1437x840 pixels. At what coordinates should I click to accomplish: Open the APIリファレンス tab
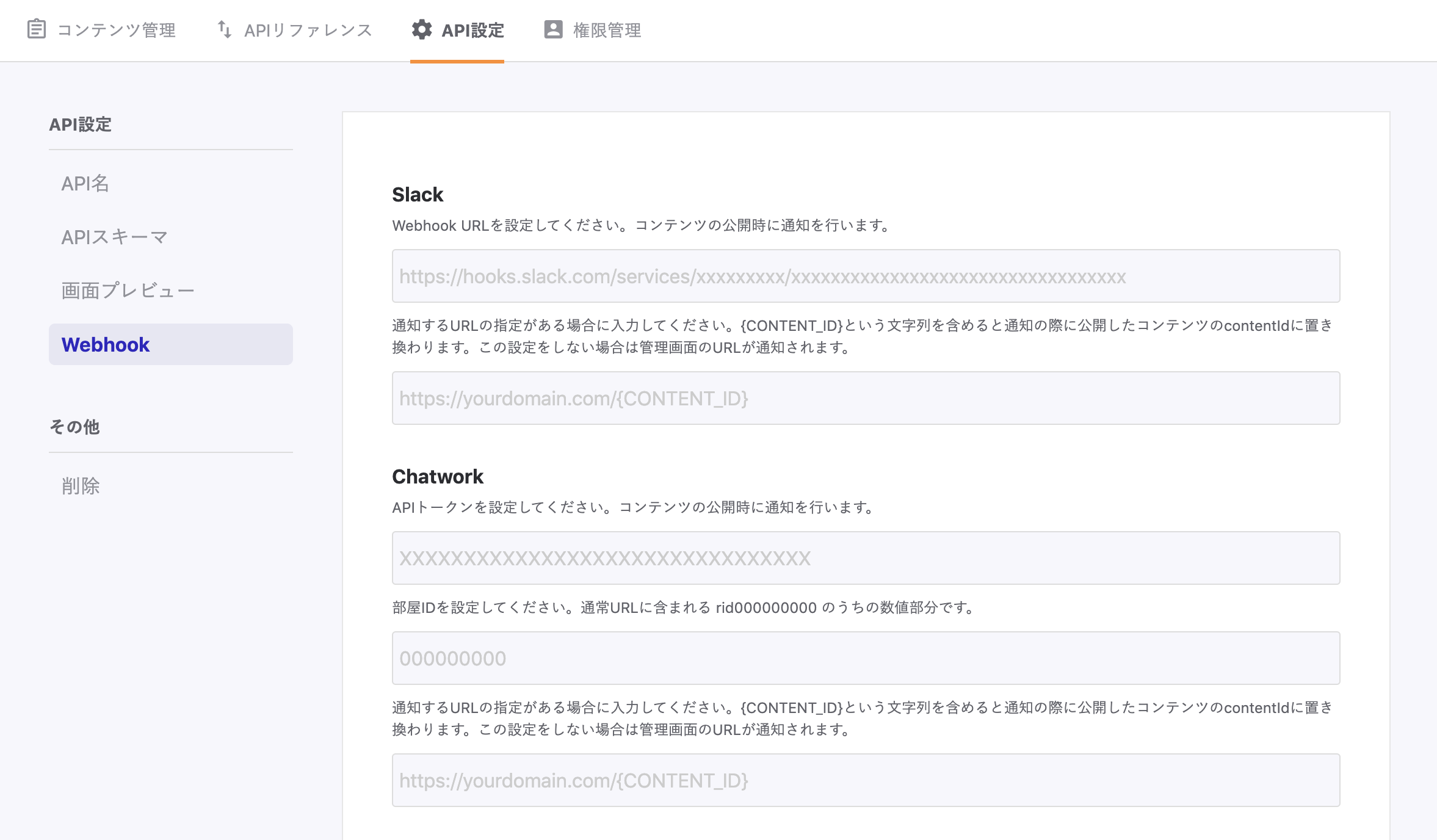(x=308, y=30)
